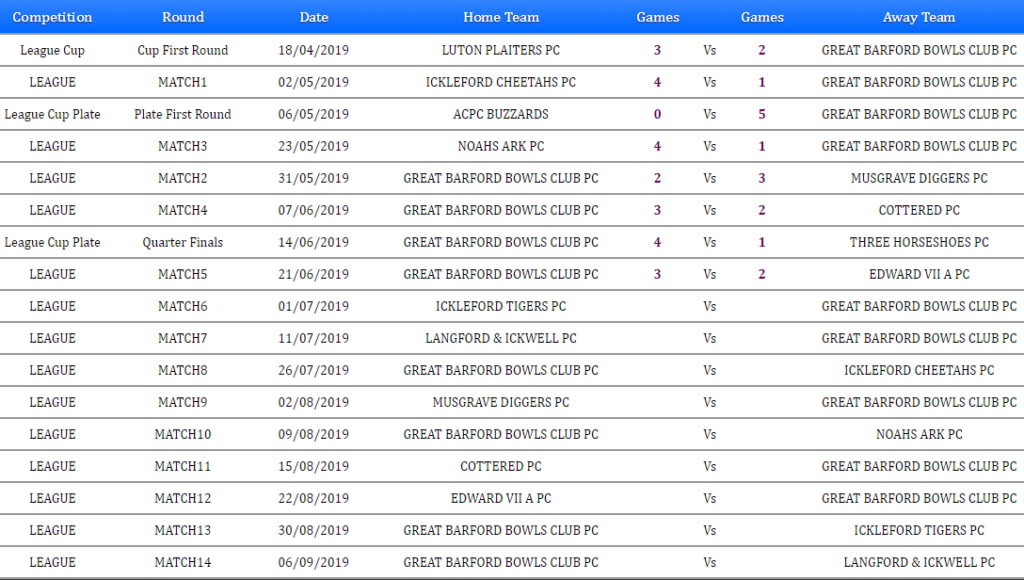1024x580 pixels.
Task: Click date 31/05/2019
Action: pos(313,178)
